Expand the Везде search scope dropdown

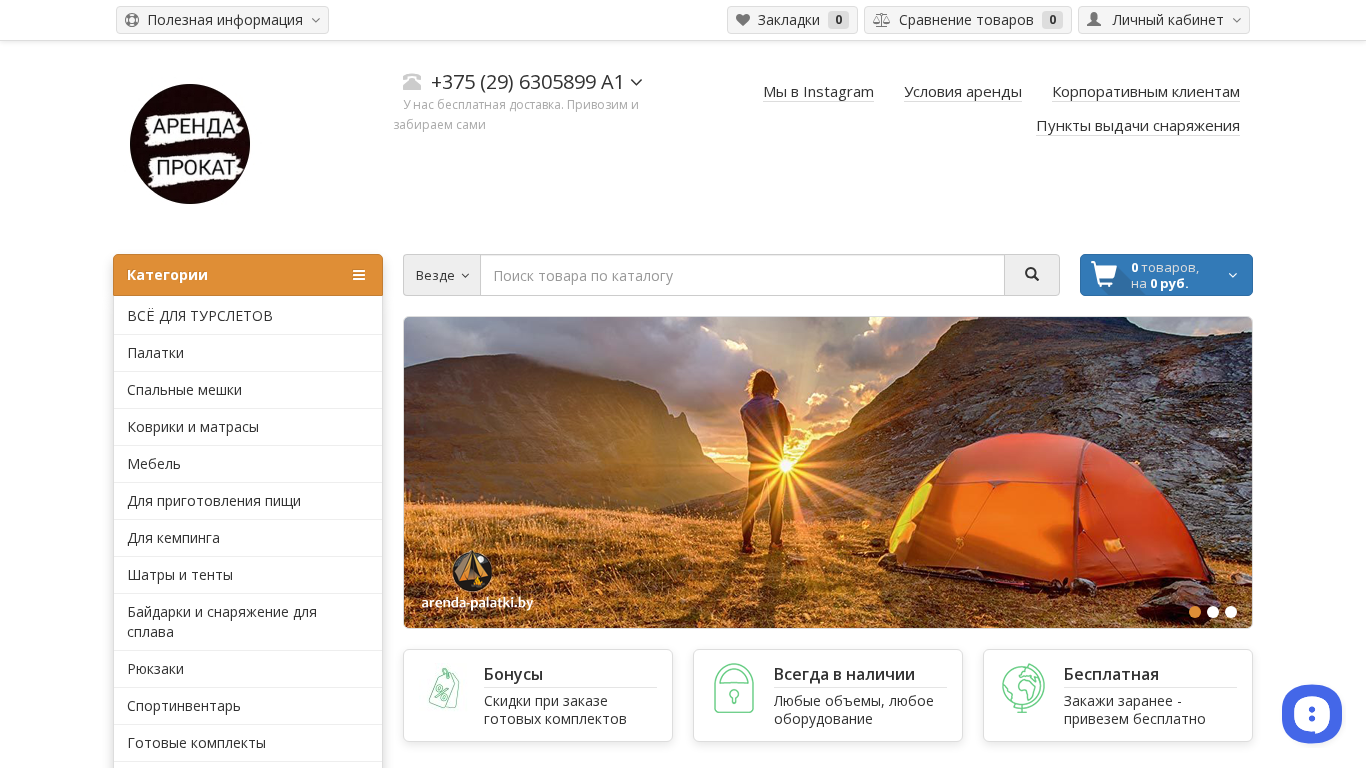click(x=442, y=275)
